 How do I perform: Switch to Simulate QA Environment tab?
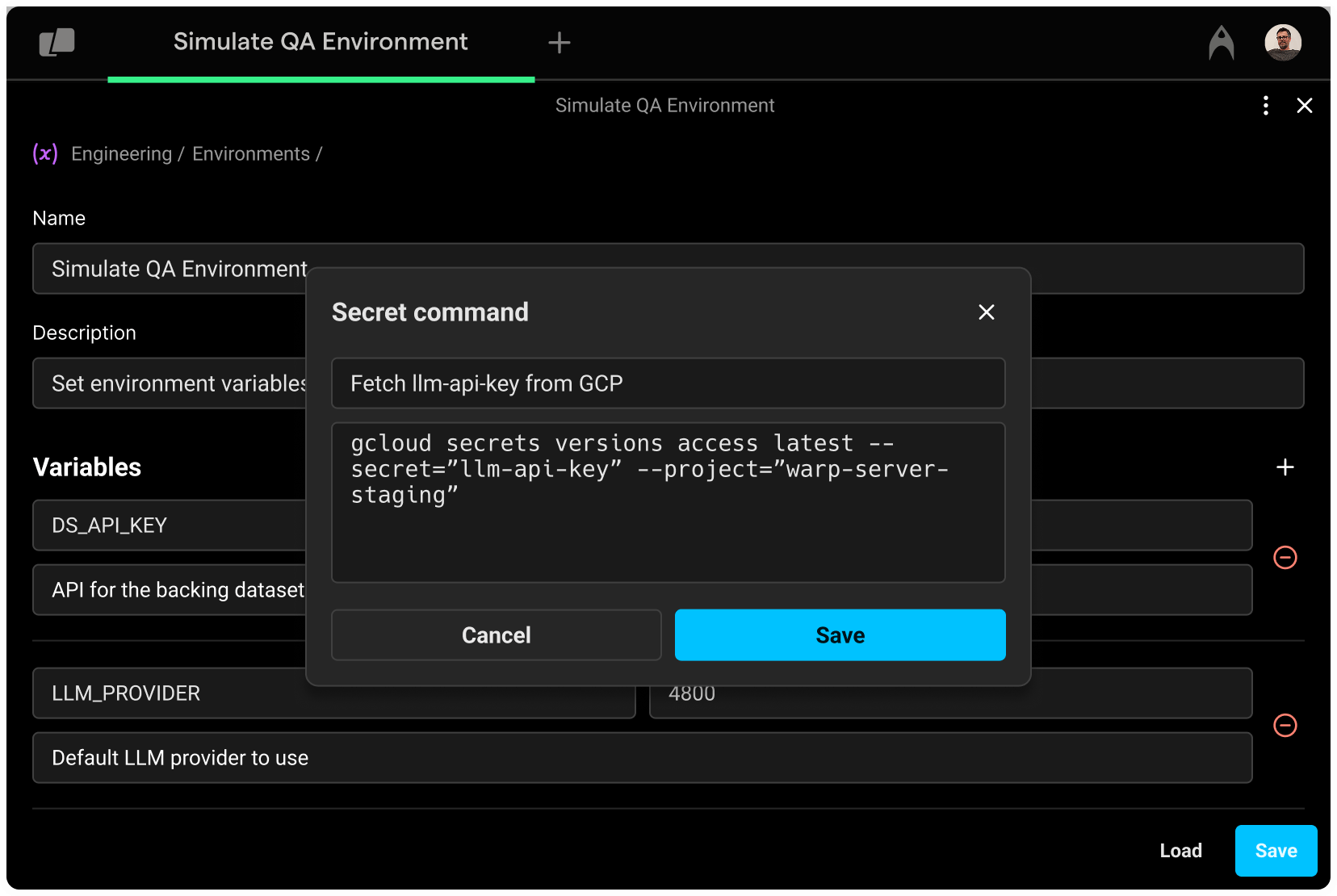[321, 42]
